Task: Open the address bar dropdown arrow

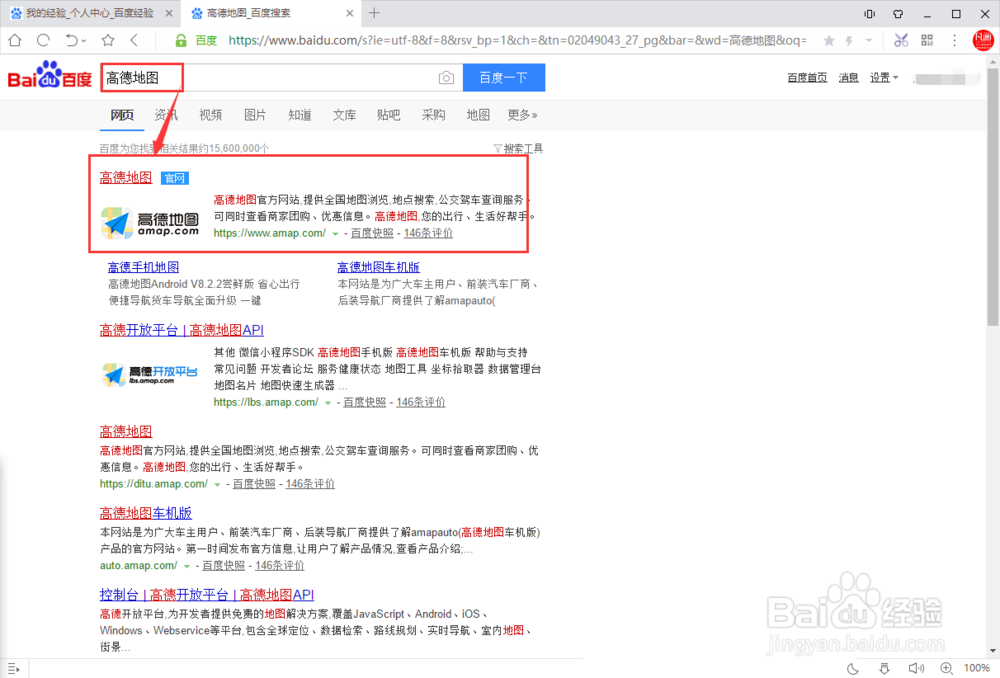Action: click(x=869, y=41)
